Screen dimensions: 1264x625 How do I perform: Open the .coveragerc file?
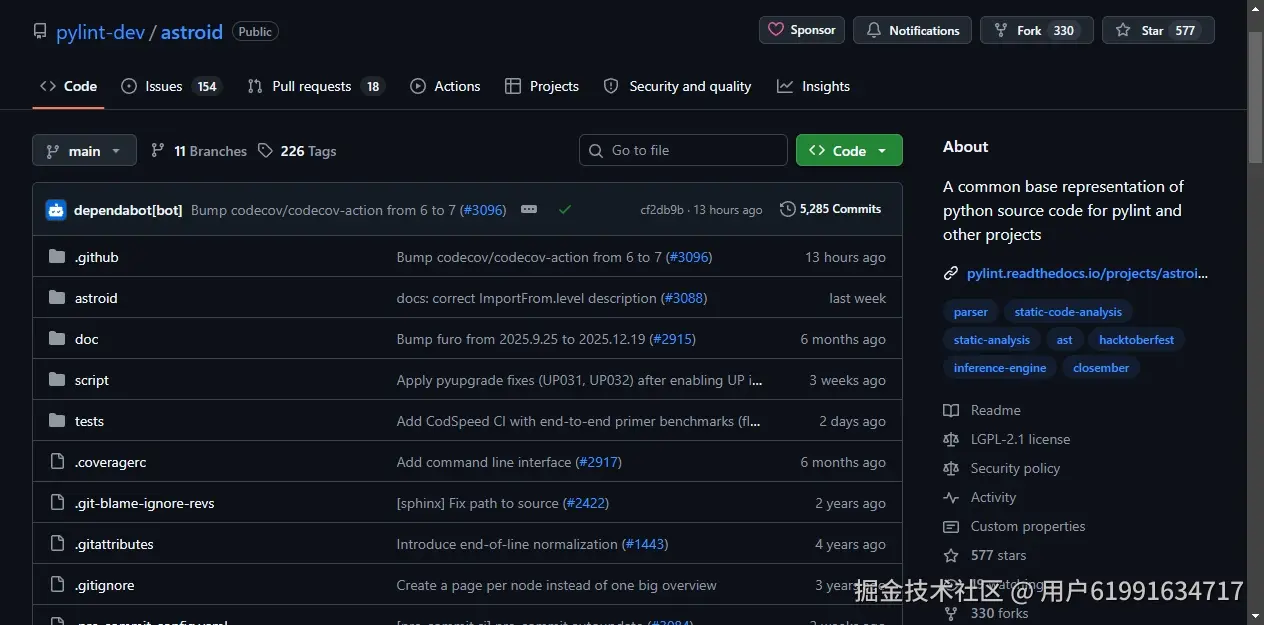(110, 462)
